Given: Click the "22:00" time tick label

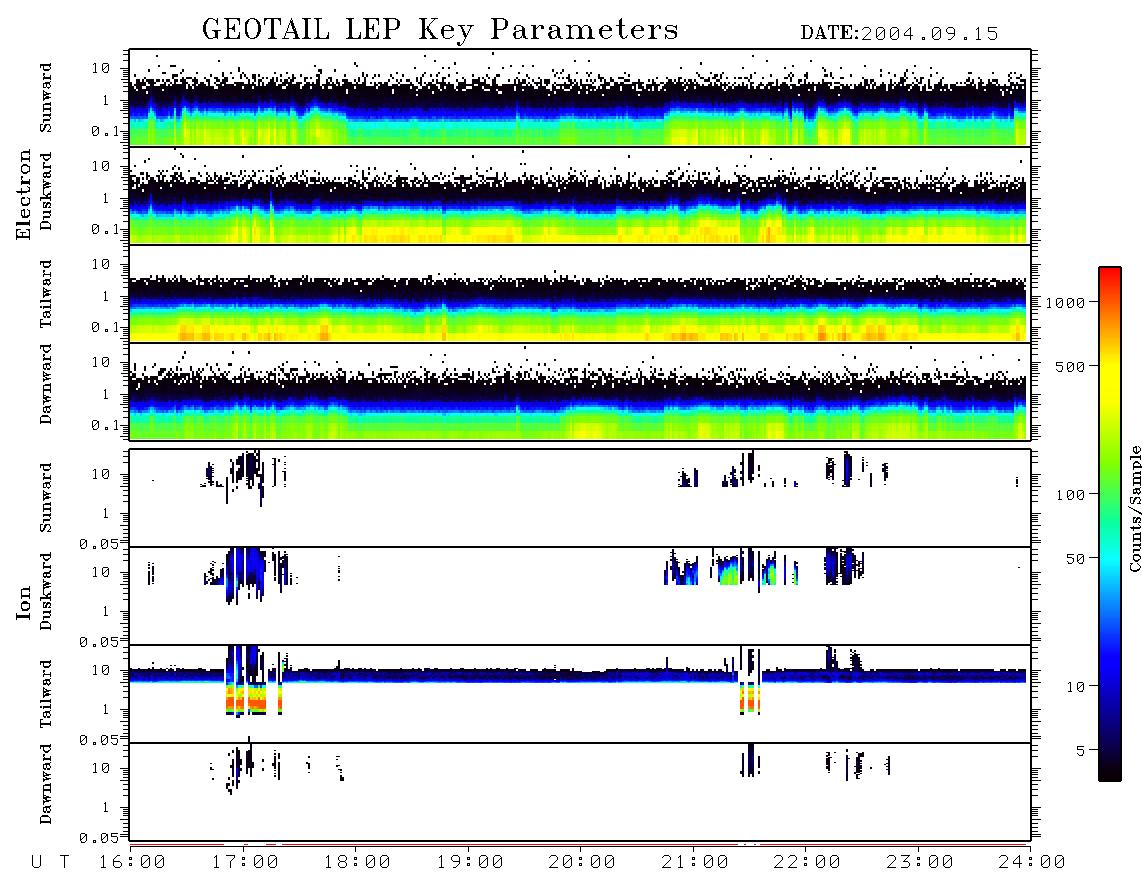Looking at the screenshot, I should tap(807, 863).
